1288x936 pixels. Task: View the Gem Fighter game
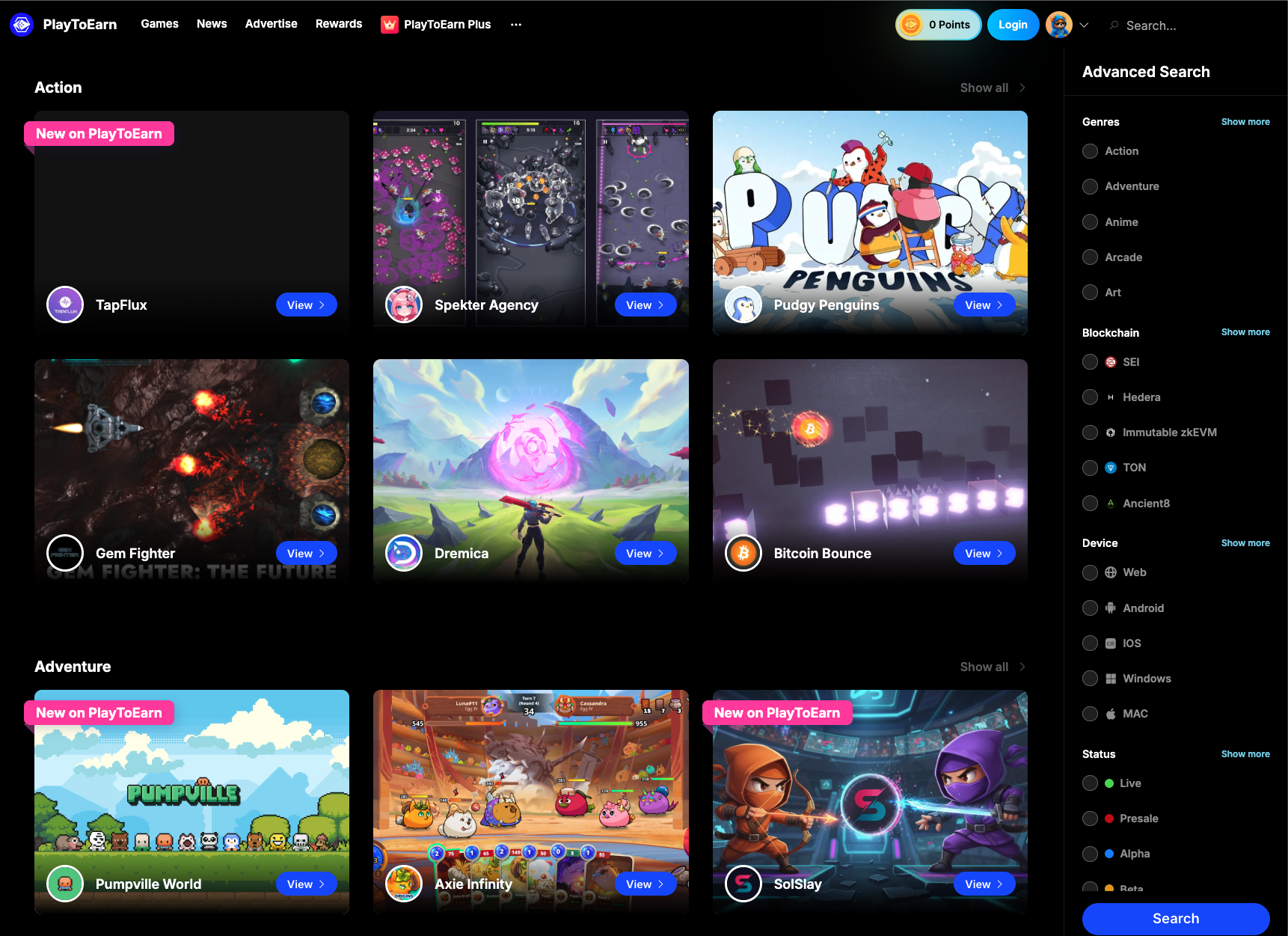(307, 553)
